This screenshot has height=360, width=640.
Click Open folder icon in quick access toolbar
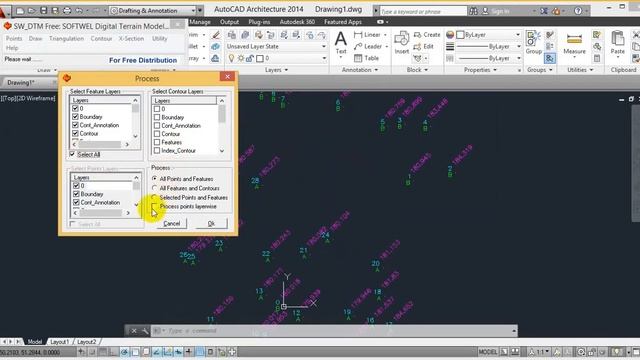[31, 11]
